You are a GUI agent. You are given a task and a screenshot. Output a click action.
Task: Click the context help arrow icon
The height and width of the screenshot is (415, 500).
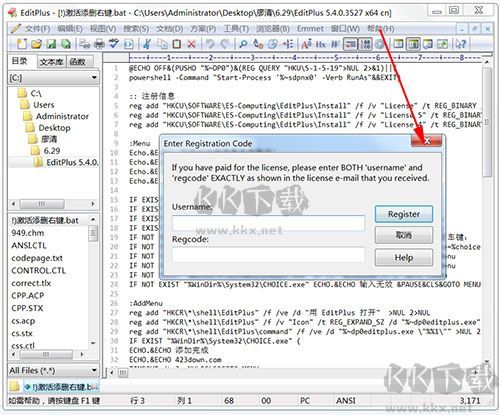[x=461, y=44]
